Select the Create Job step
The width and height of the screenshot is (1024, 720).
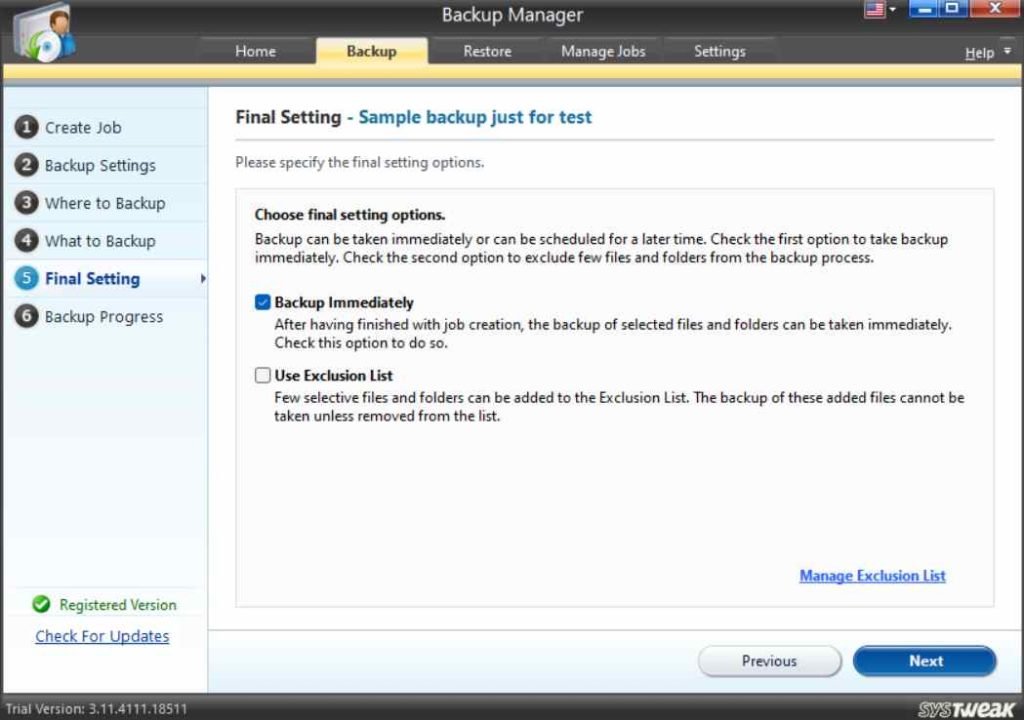tap(83, 127)
